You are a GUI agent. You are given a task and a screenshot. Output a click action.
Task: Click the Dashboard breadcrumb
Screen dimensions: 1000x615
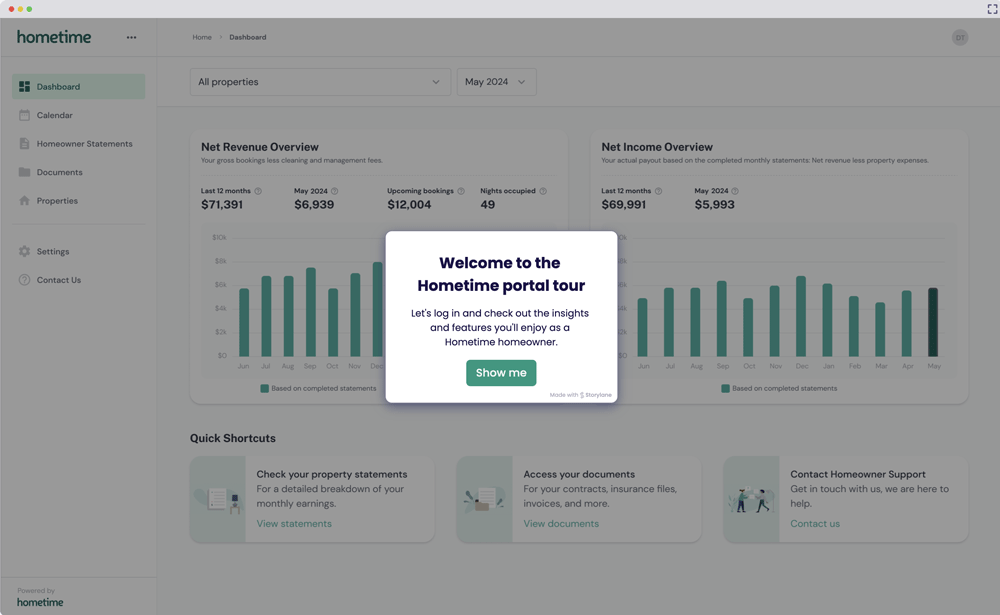tap(247, 37)
